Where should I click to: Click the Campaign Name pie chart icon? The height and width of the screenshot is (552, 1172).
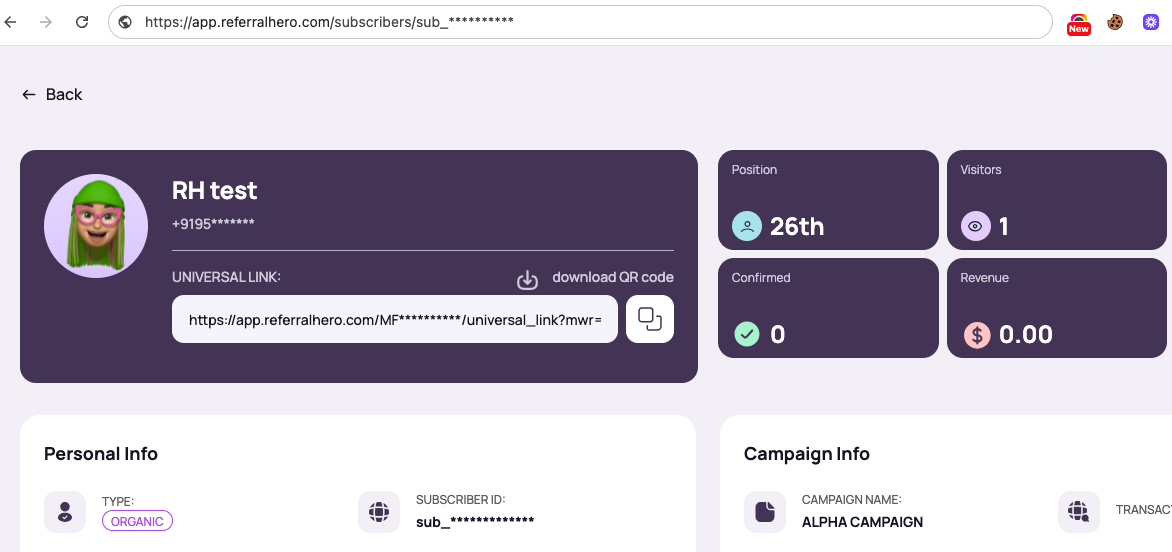click(x=765, y=512)
